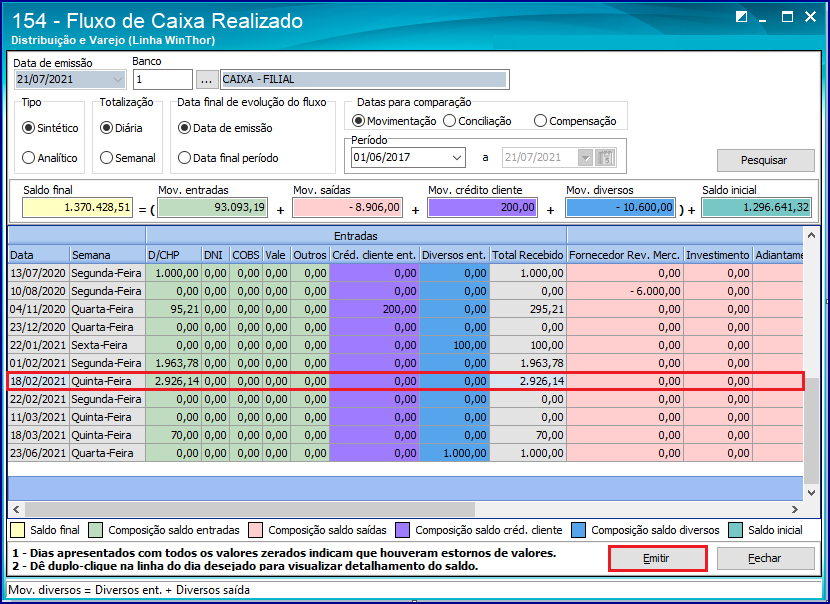Click the Saldo inicial teal value field
The width and height of the screenshot is (830, 604).
pyautogui.click(x=756, y=208)
